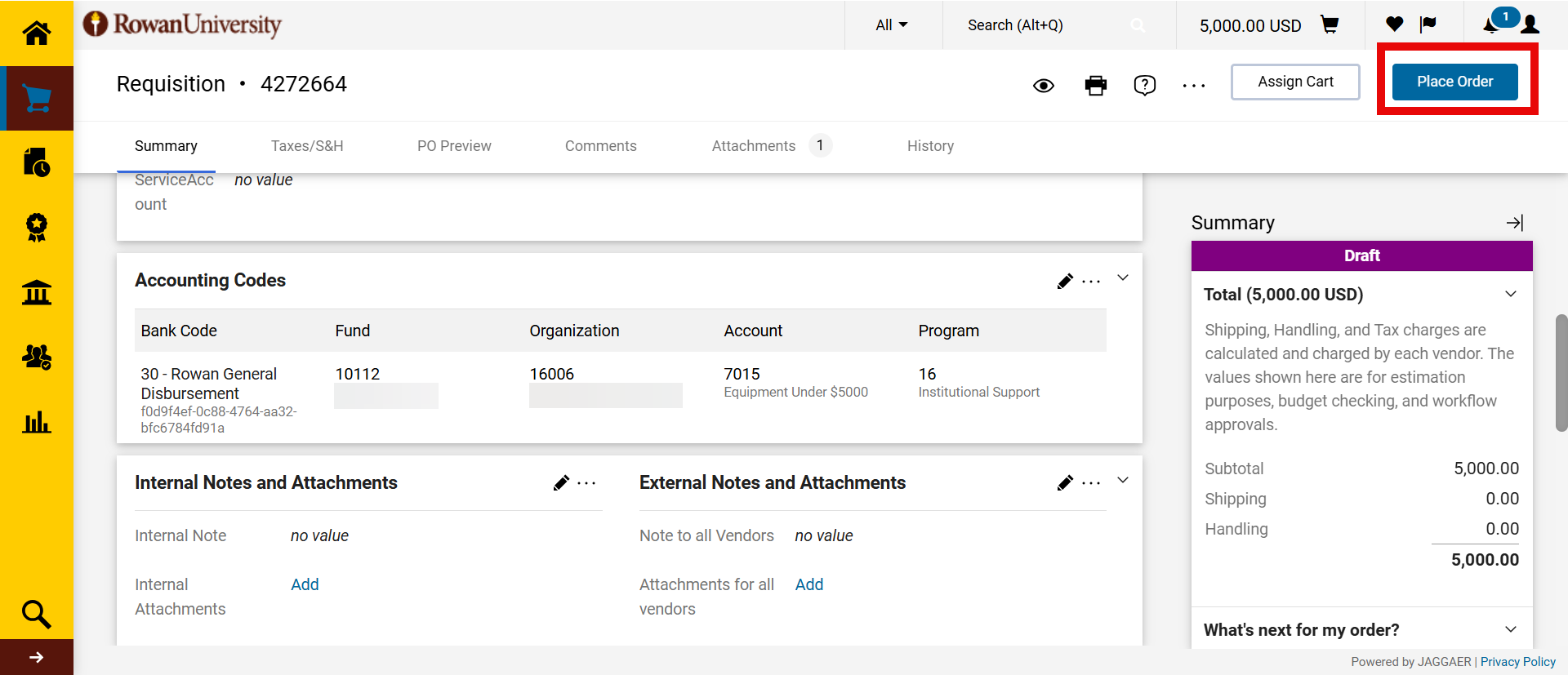This screenshot has width=1568, height=675.
Task: Switch to the Attachments tab
Action: coord(753,146)
